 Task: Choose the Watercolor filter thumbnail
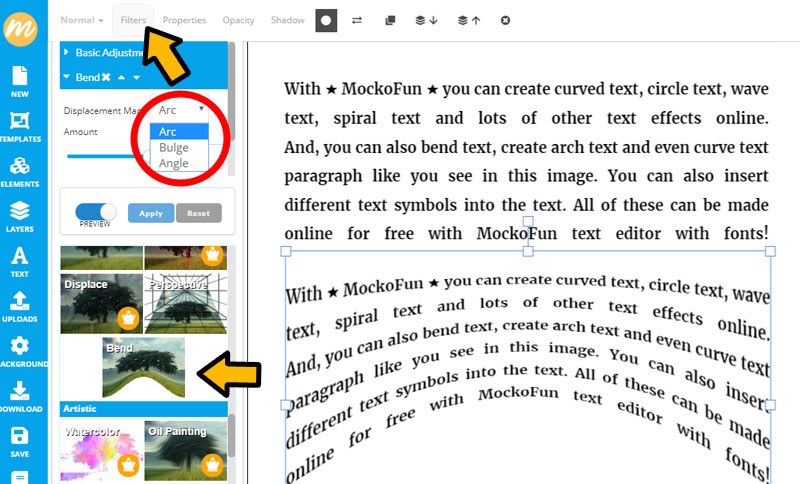point(101,451)
